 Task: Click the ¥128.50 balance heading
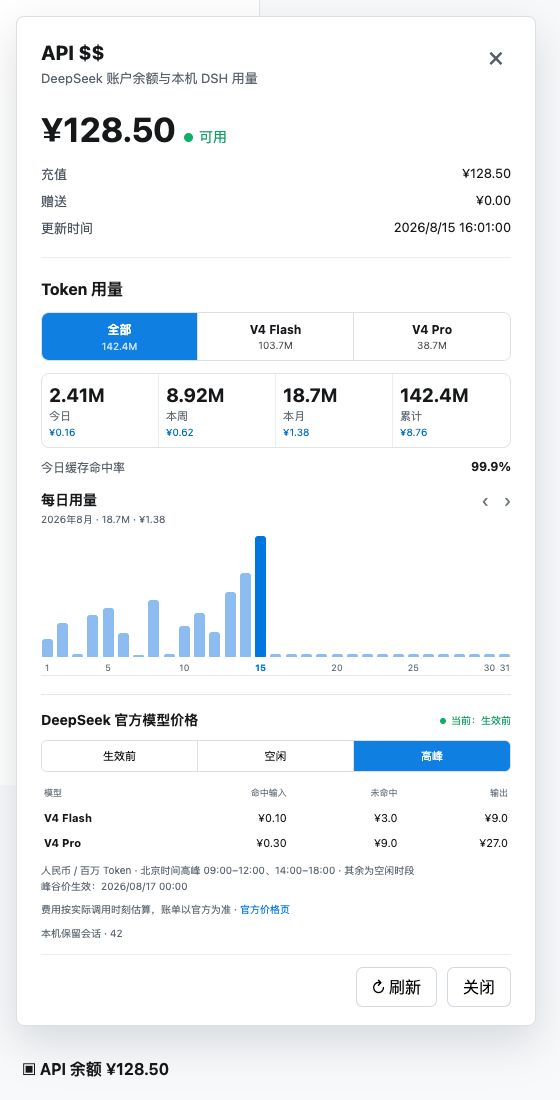point(108,130)
